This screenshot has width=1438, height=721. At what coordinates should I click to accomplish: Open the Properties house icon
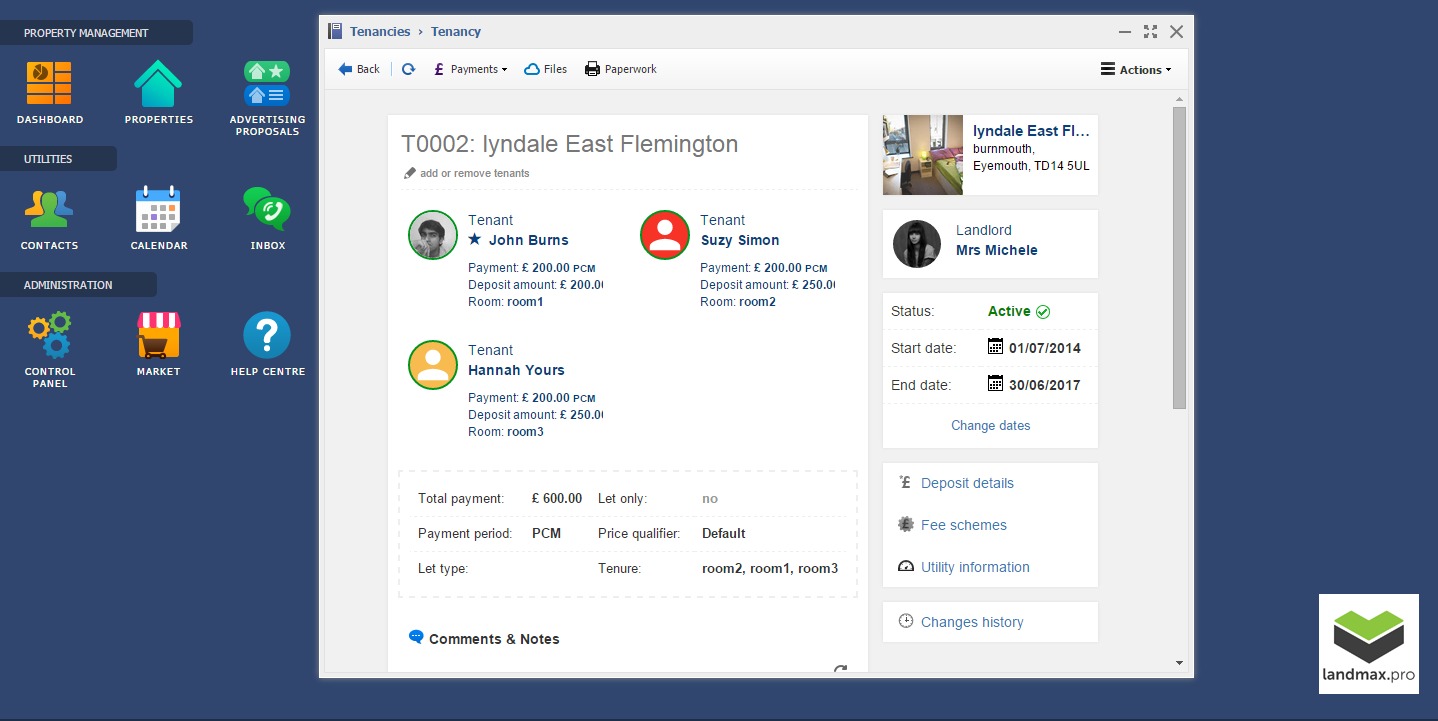click(158, 84)
